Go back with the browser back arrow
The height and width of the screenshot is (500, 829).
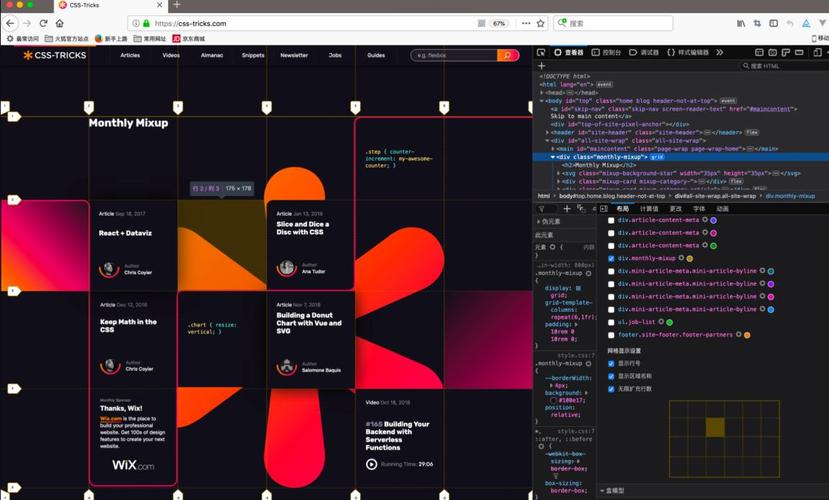(x=10, y=23)
